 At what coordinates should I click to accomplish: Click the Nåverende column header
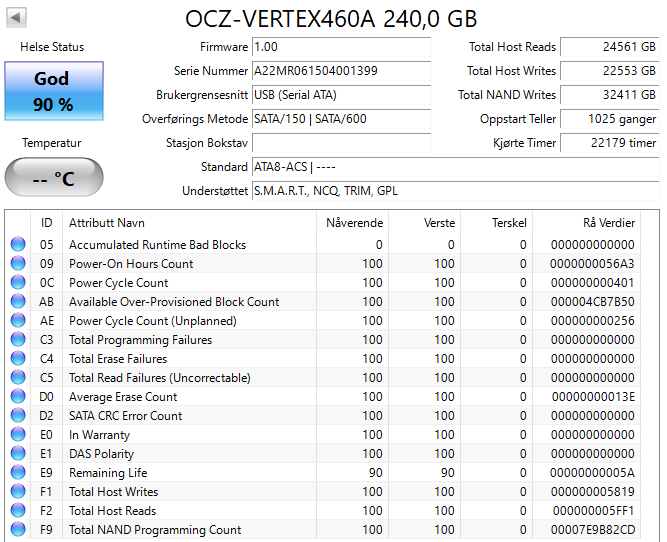354,223
